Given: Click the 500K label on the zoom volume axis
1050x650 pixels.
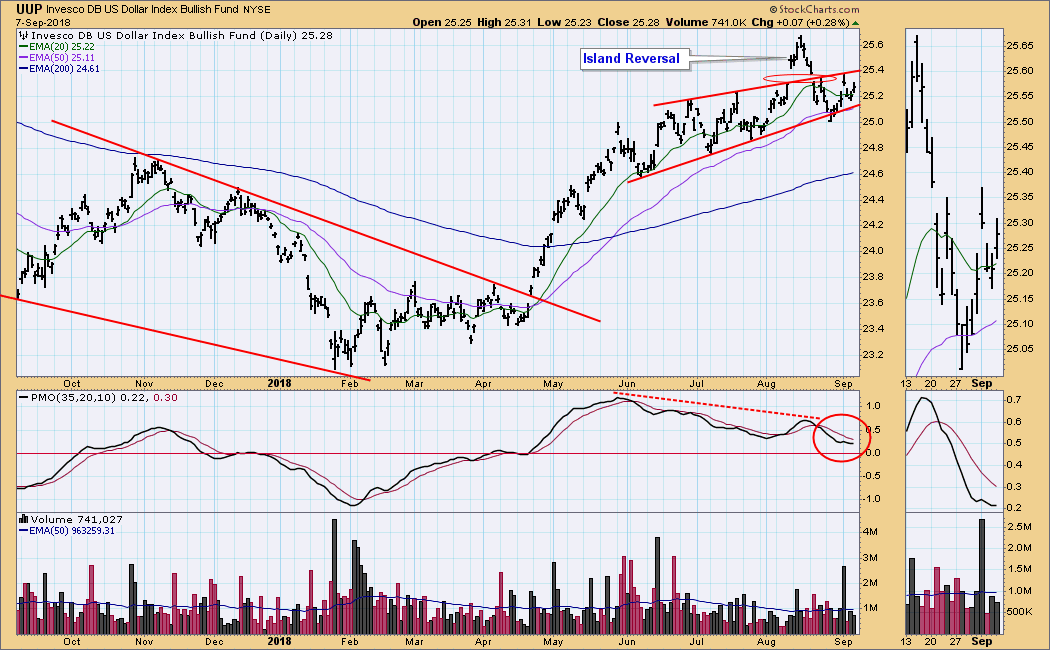Looking at the screenshot, I should coord(1019,613).
